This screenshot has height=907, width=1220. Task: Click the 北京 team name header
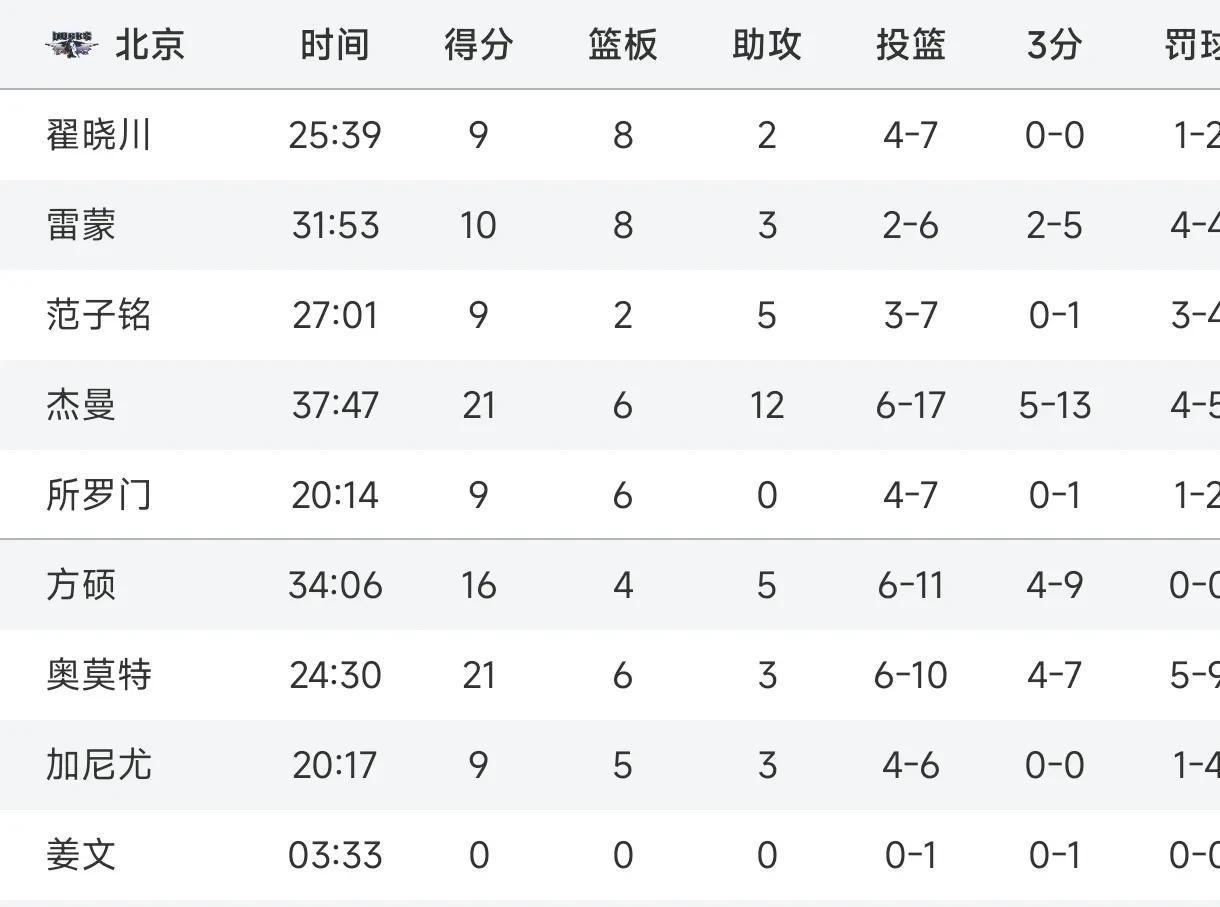150,45
